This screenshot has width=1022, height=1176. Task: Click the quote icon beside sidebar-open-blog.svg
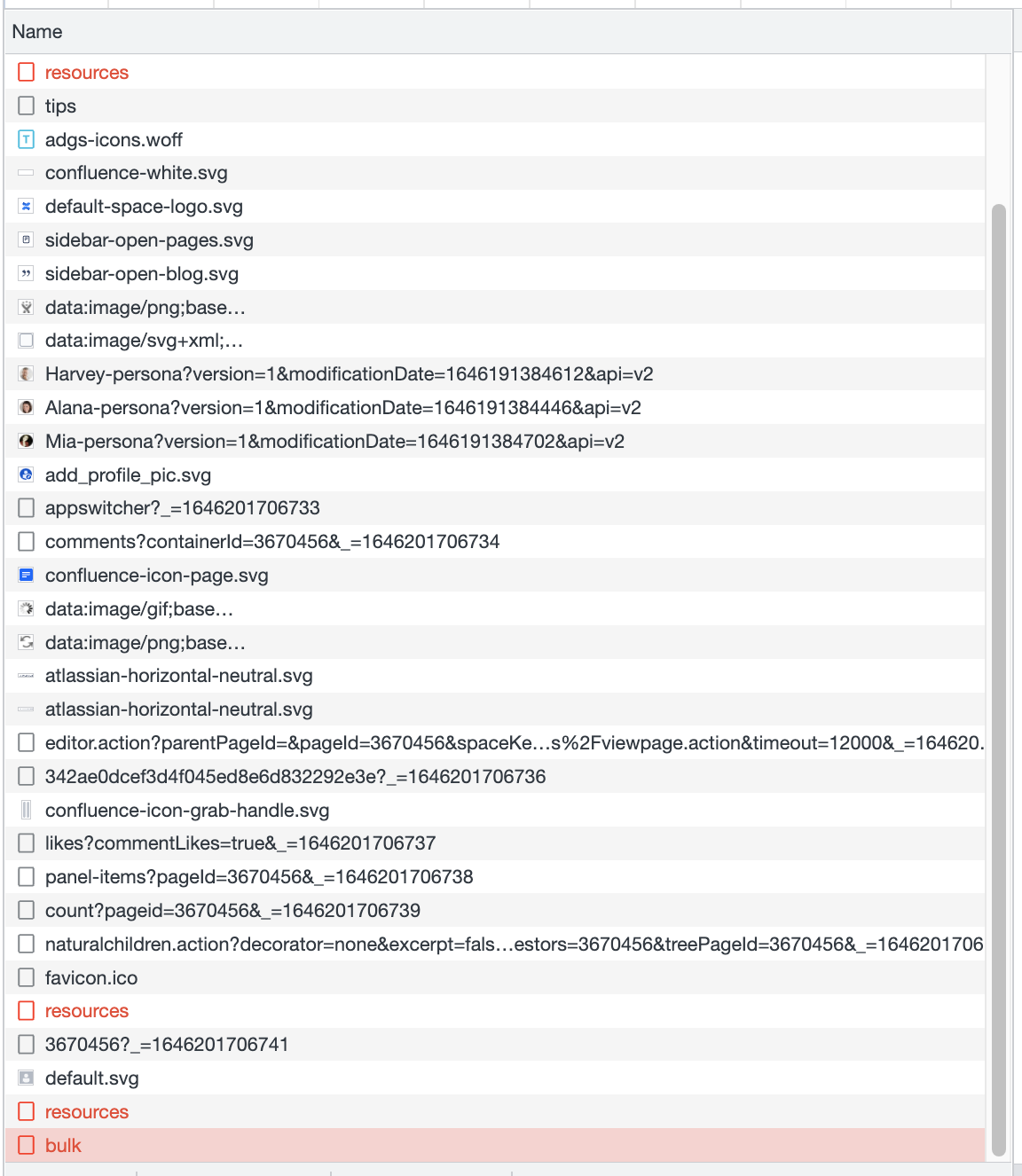tap(27, 274)
